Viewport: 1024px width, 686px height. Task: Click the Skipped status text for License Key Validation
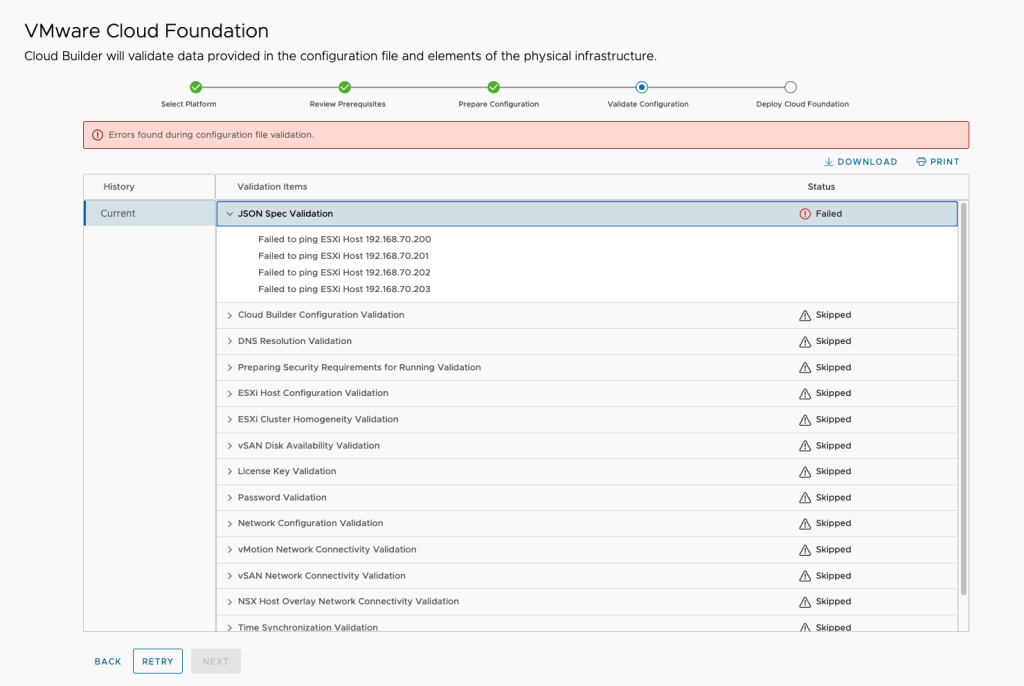833,471
